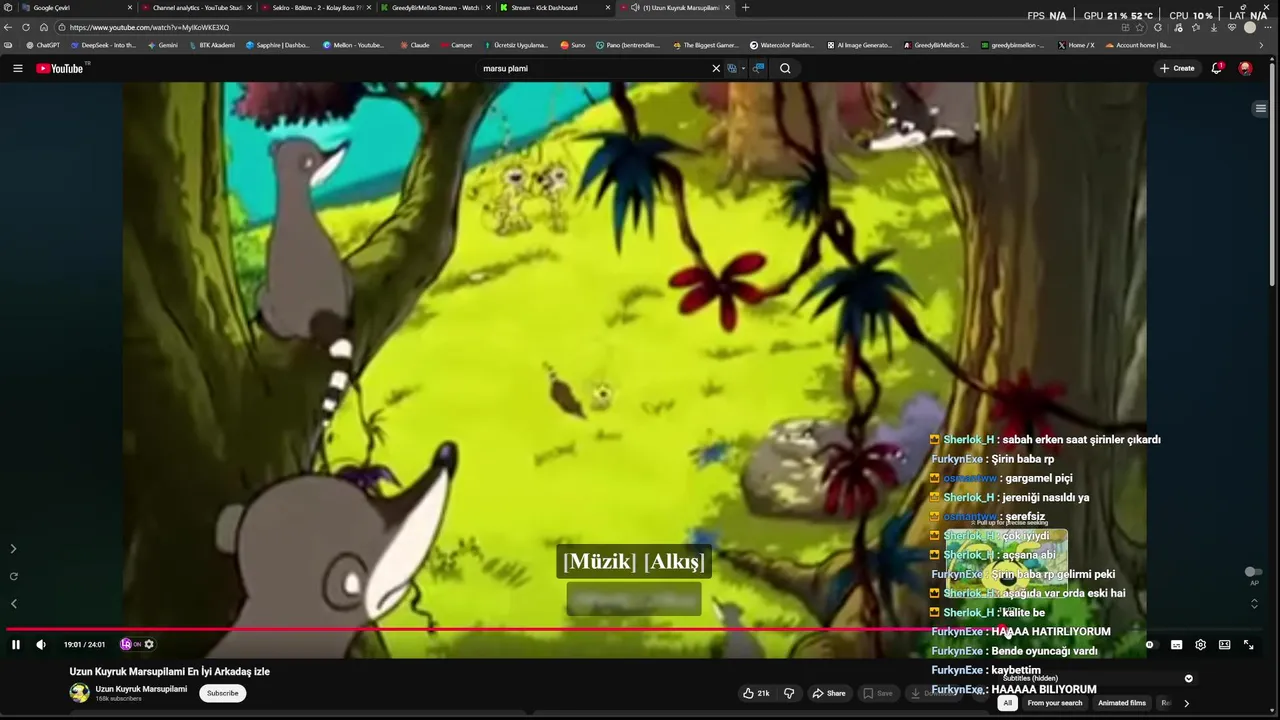This screenshot has width=1280, height=720.
Task: Reload the current page
Action: point(26,27)
